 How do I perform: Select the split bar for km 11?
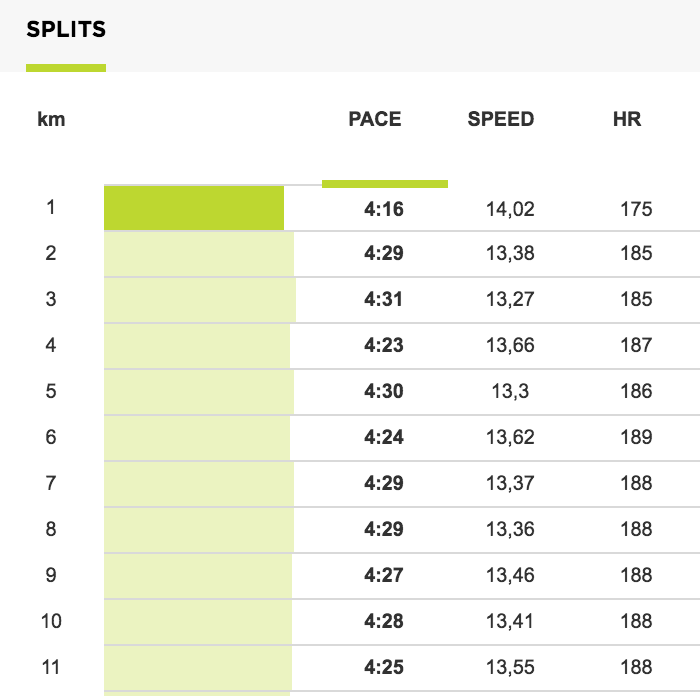(198, 668)
